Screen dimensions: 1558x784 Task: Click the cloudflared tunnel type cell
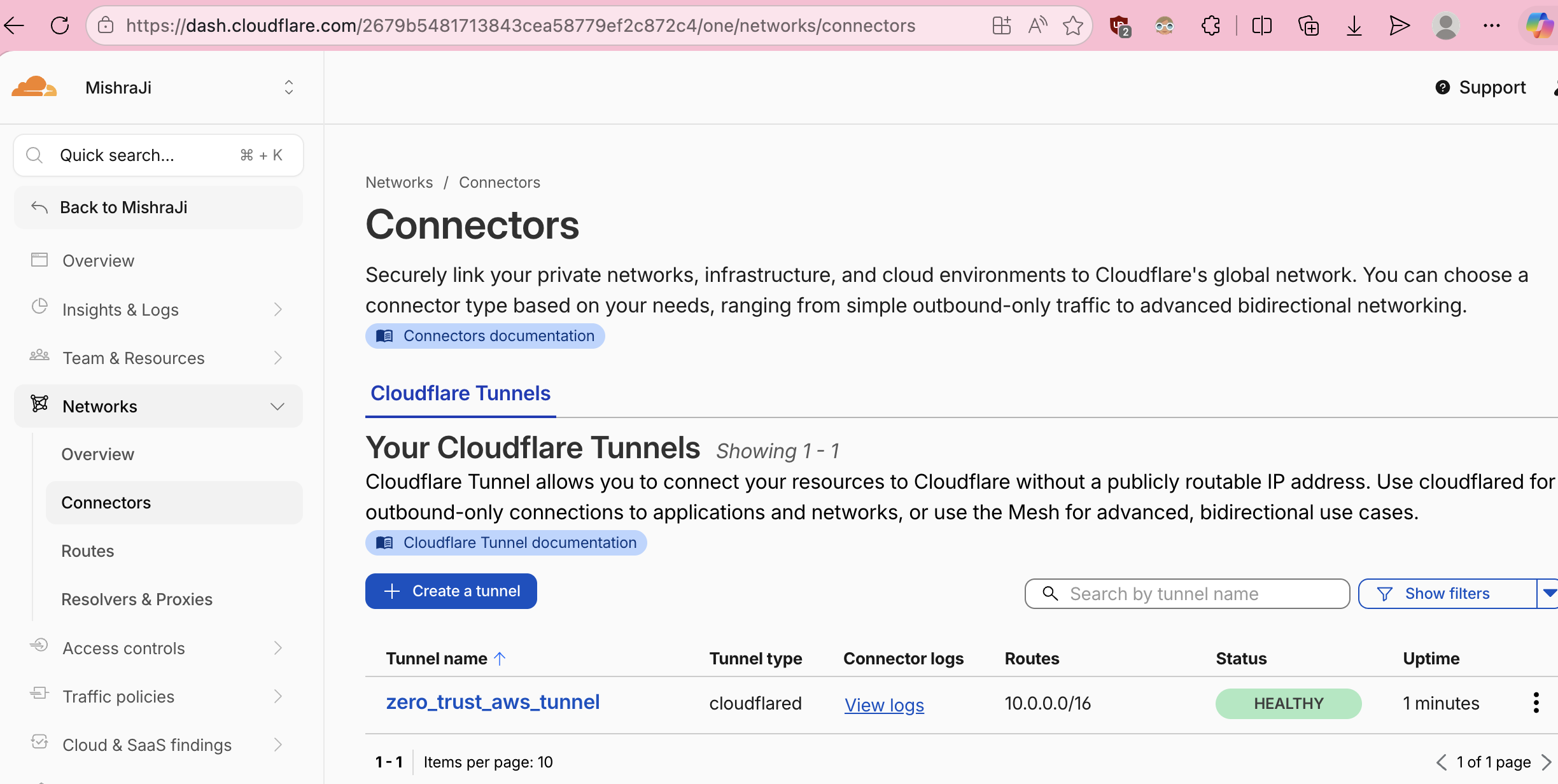point(755,704)
